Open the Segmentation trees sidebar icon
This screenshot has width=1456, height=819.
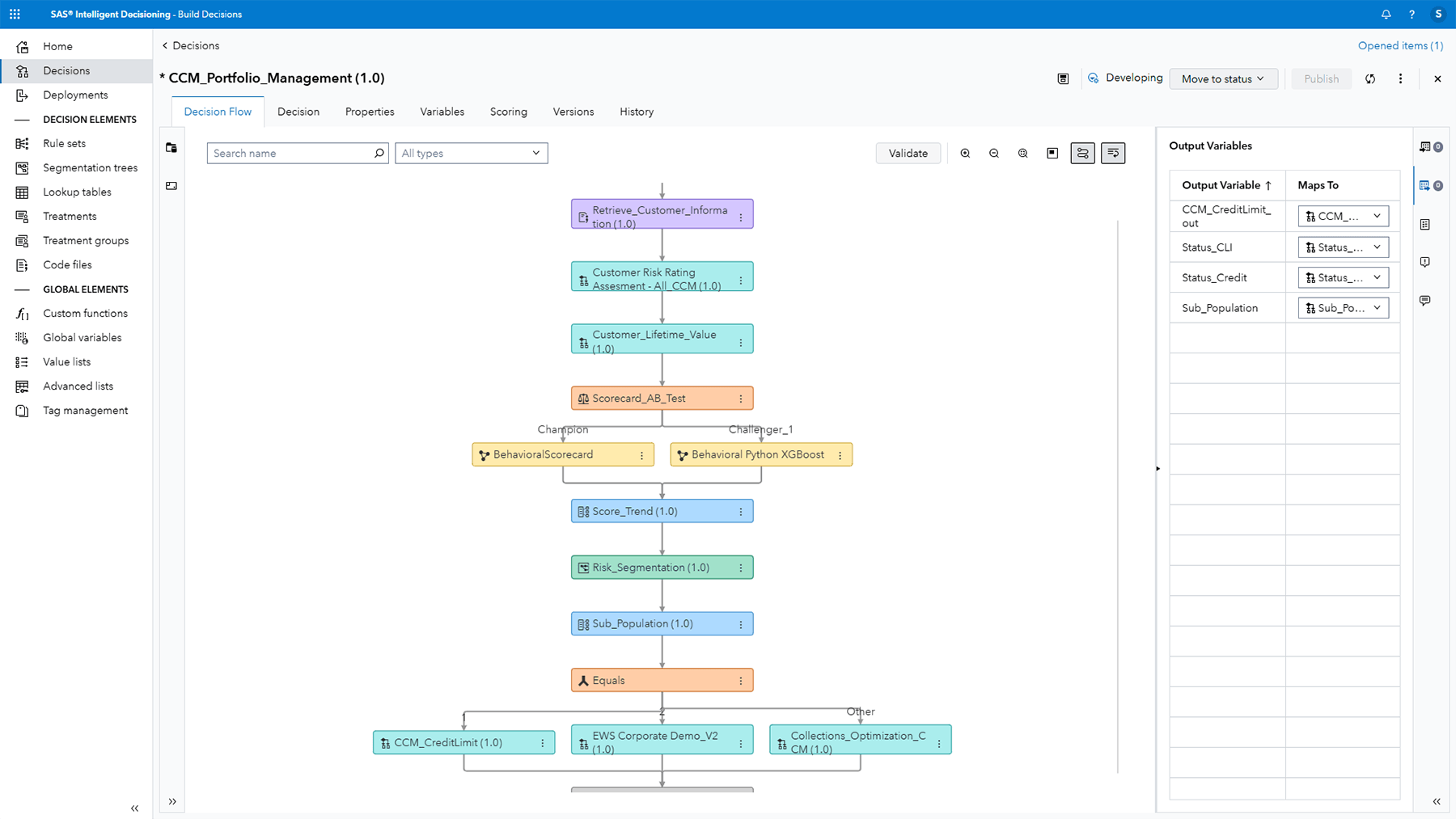(23, 167)
